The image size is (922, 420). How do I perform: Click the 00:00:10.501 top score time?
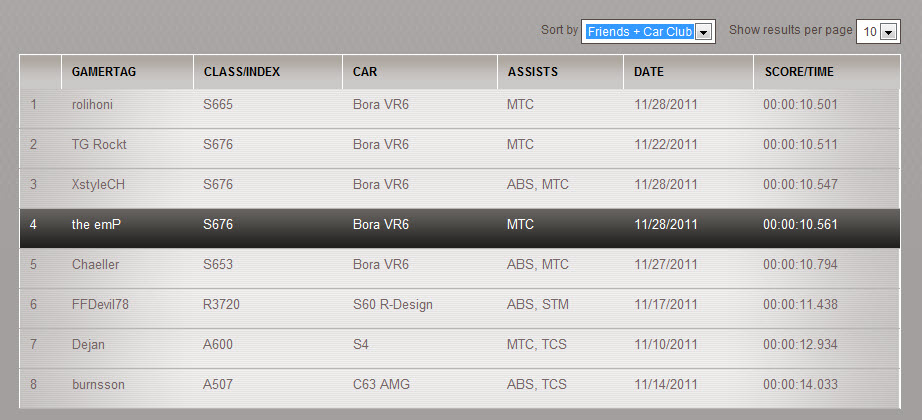click(800, 105)
